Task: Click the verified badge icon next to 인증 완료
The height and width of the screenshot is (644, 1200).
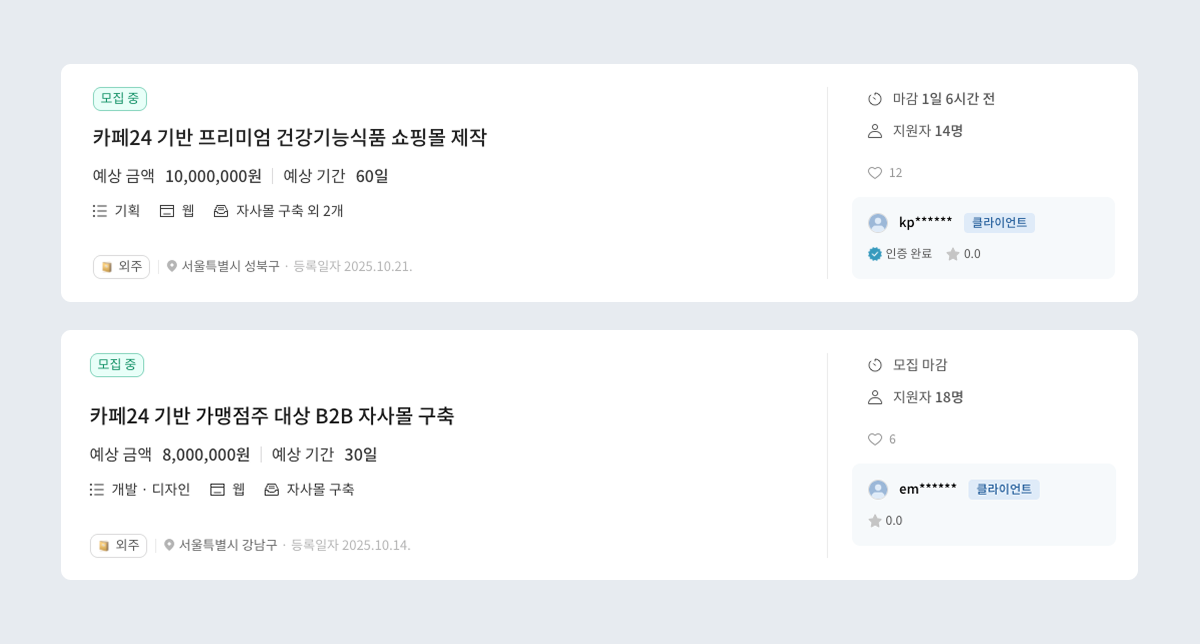Action: click(x=872, y=253)
